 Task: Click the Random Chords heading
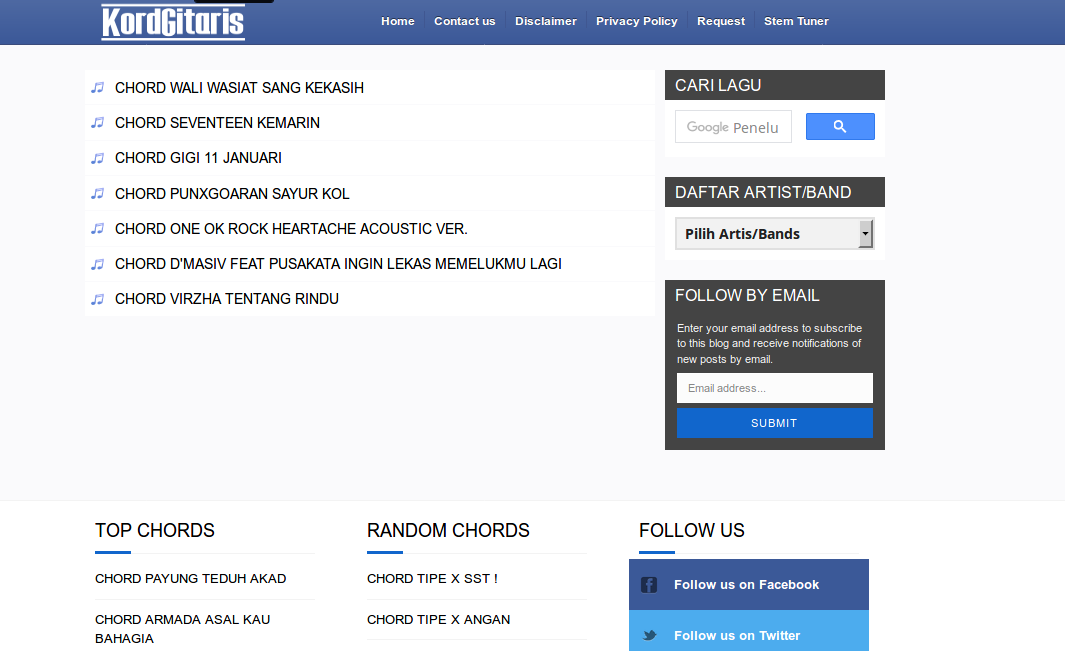(448, 530)
